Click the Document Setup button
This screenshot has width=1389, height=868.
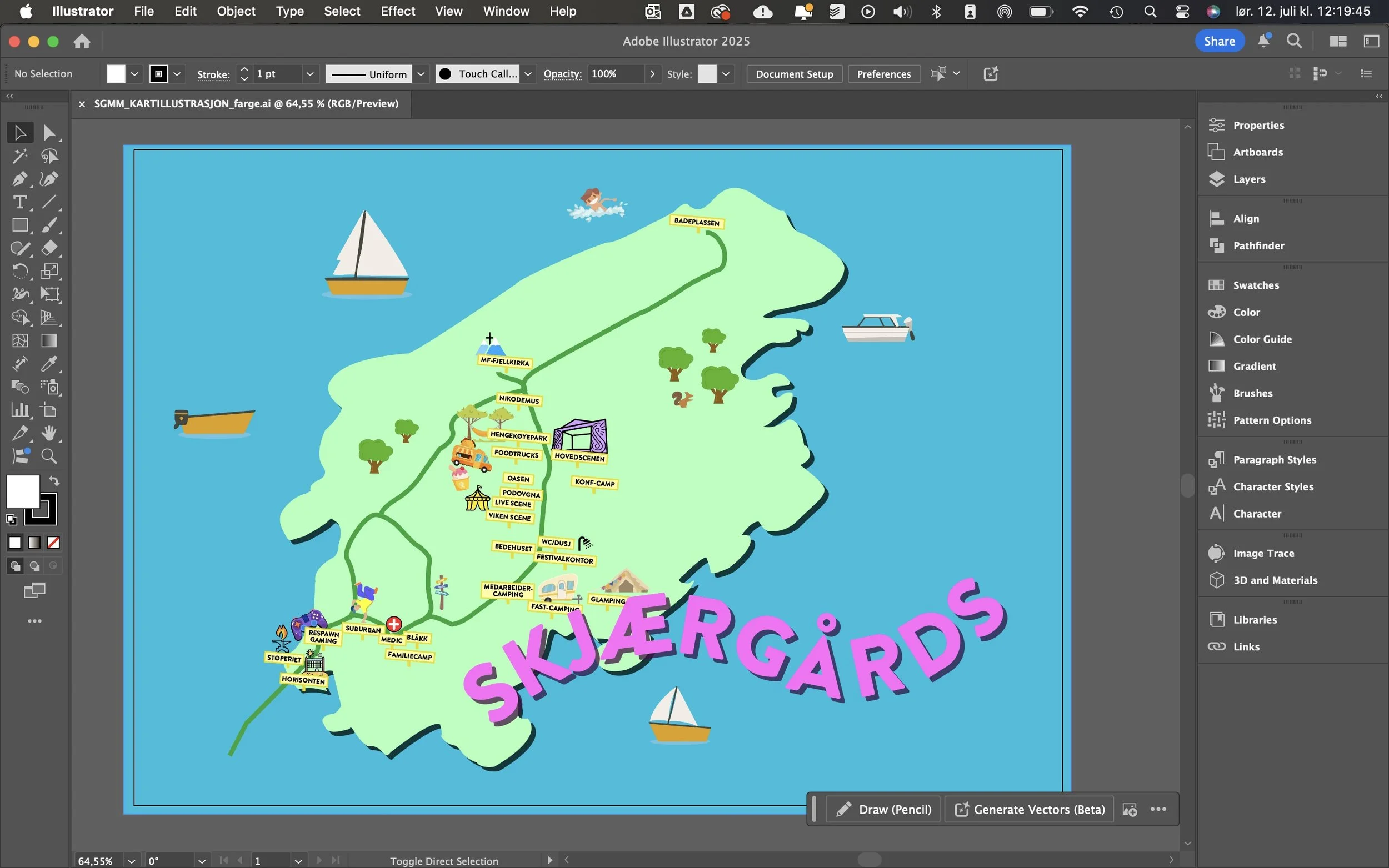(x=793, y=74)
